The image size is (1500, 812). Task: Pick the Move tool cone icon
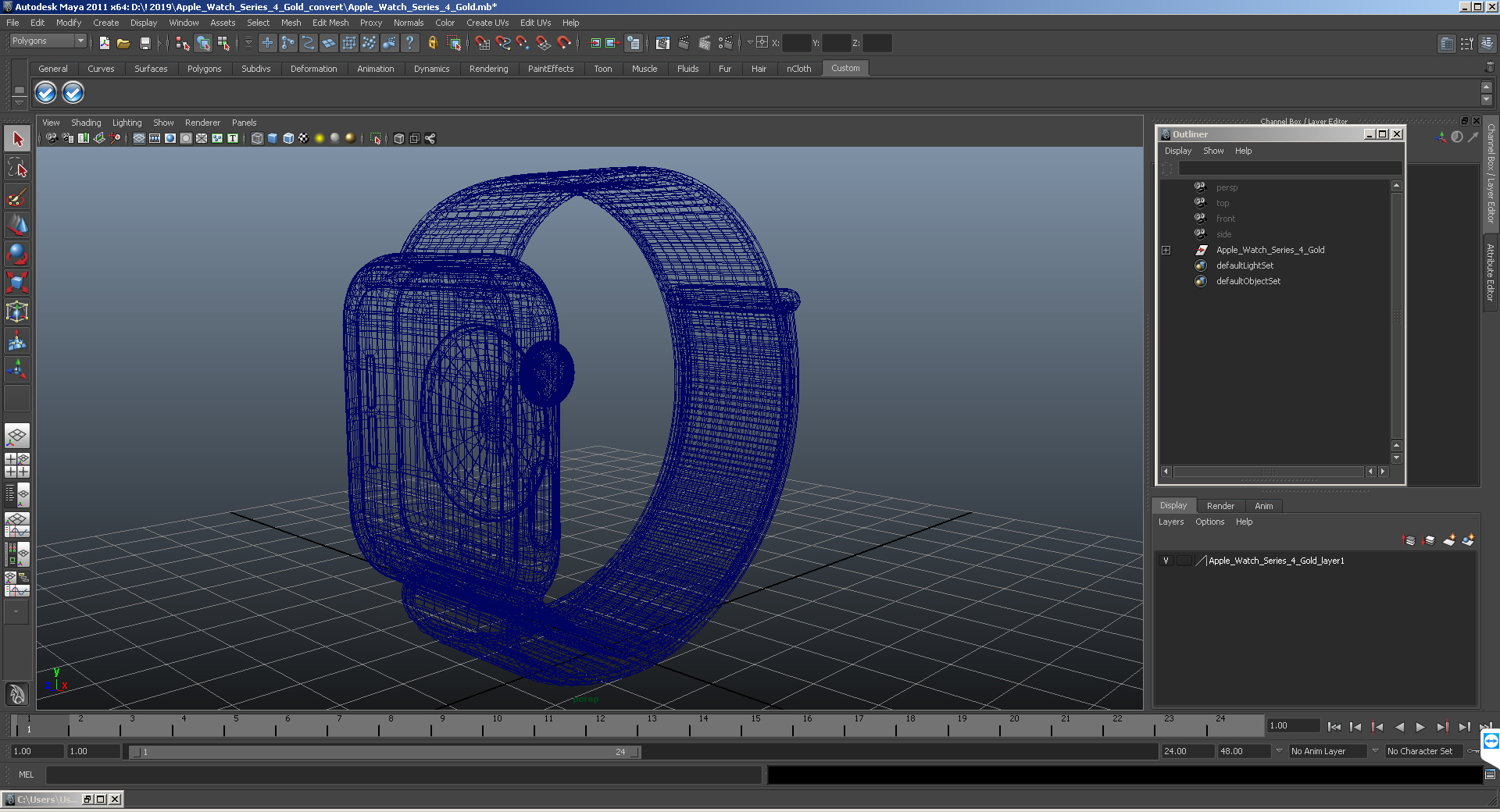click(17, 225)
